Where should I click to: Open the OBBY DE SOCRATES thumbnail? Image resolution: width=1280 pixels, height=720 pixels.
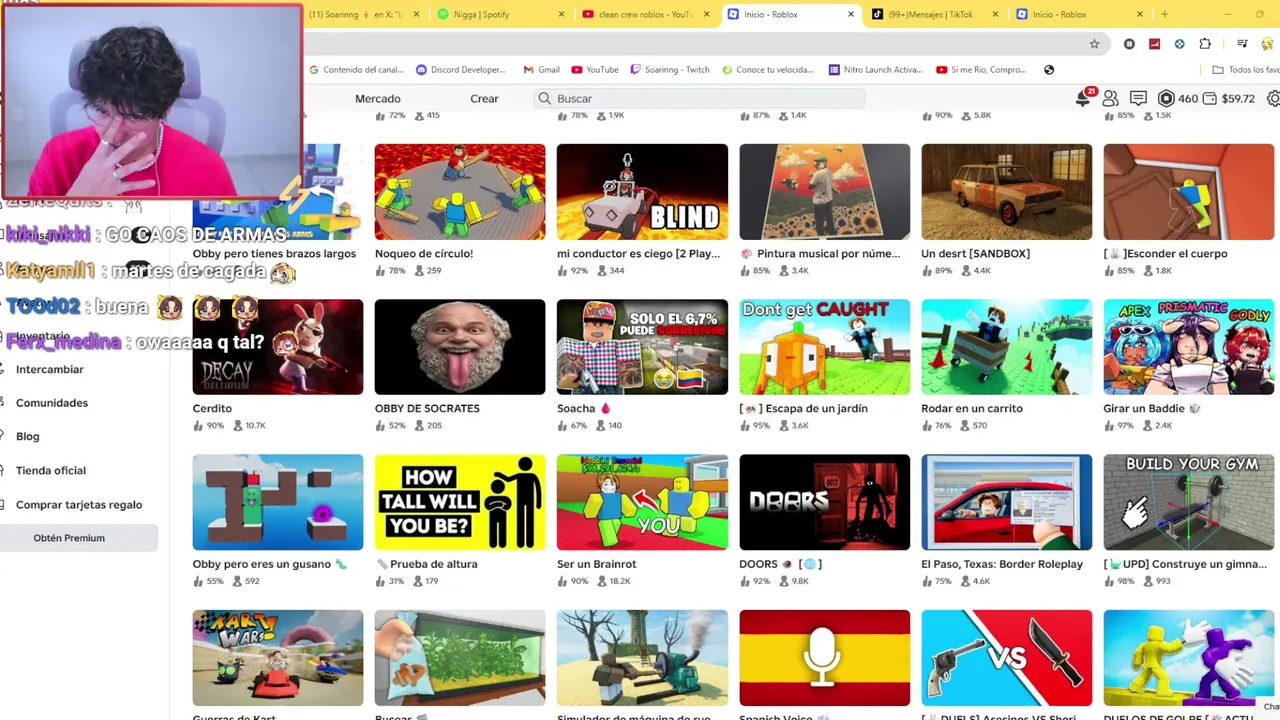point(460,347)
